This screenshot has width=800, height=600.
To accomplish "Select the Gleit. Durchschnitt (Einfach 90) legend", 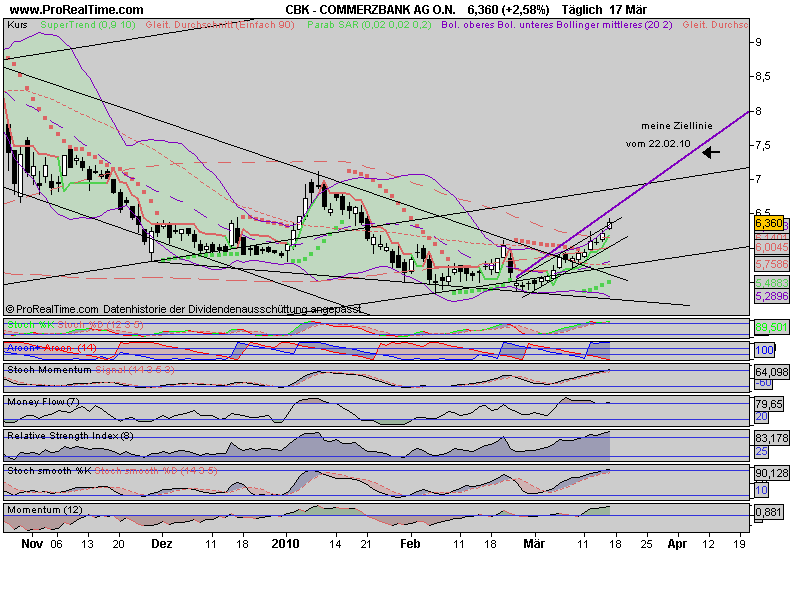I will click(x=220, y=24).
